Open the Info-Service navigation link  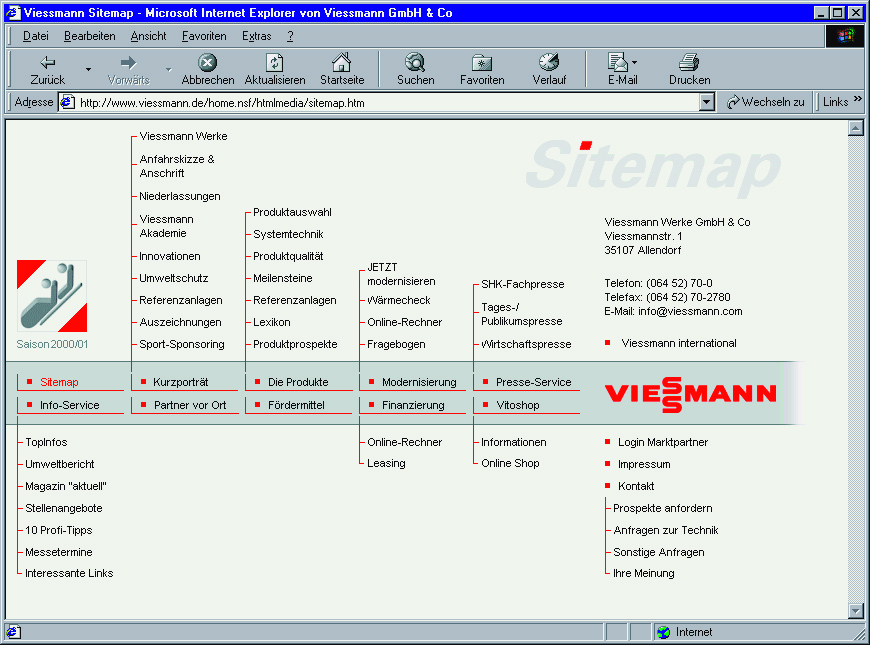point(69,405)
